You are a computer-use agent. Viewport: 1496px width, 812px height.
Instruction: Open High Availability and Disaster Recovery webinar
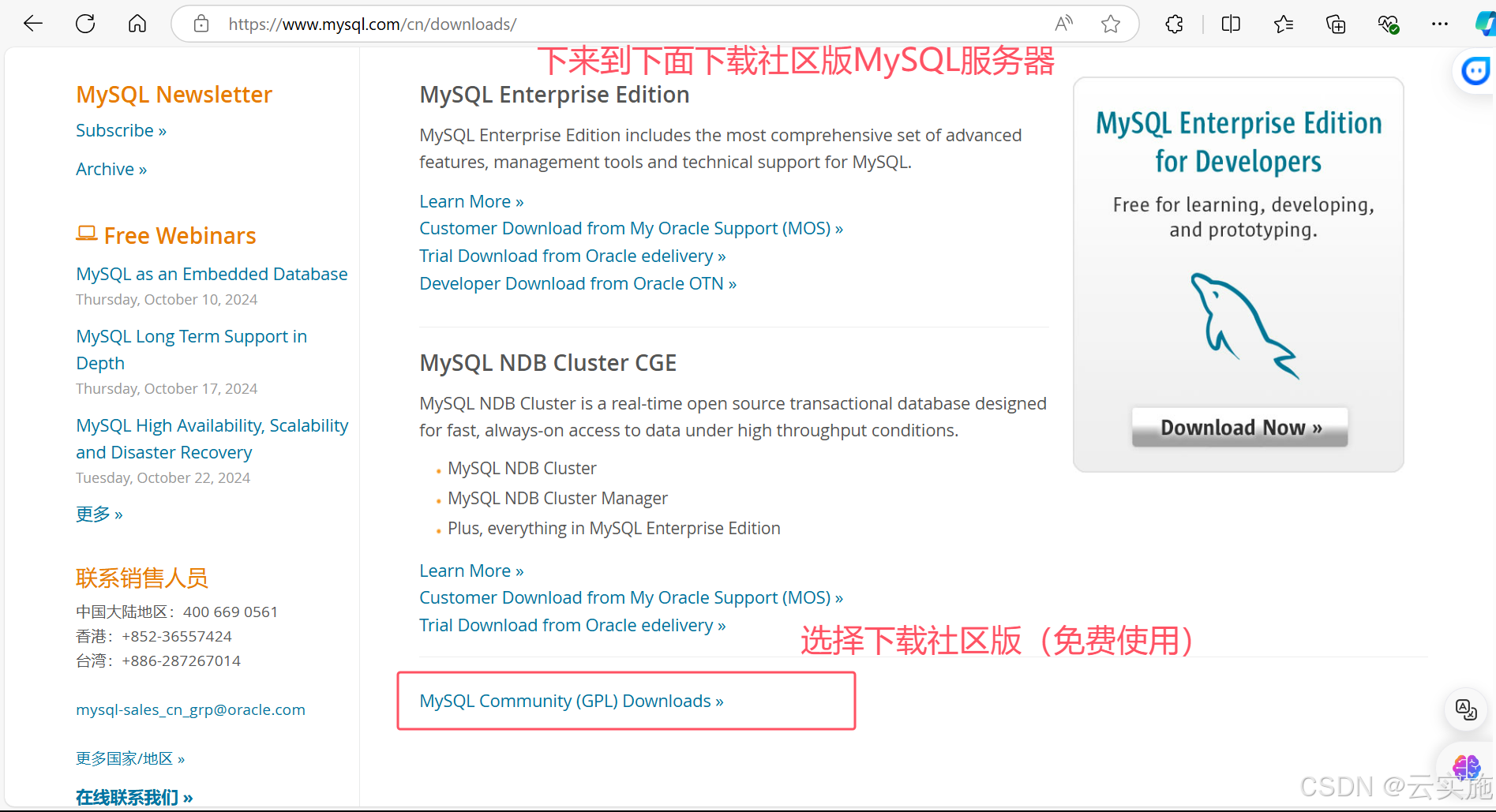tap(212, 439)
